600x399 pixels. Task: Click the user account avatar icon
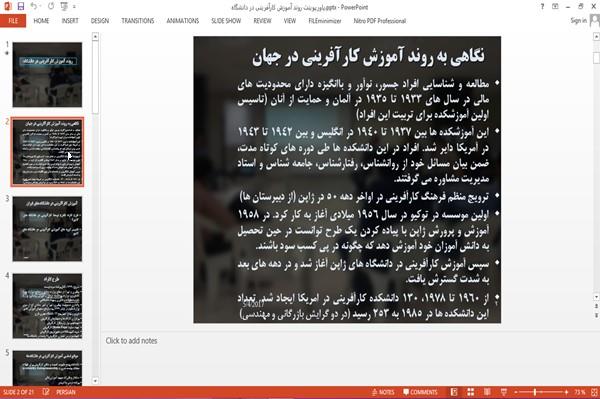coord(595,20)
